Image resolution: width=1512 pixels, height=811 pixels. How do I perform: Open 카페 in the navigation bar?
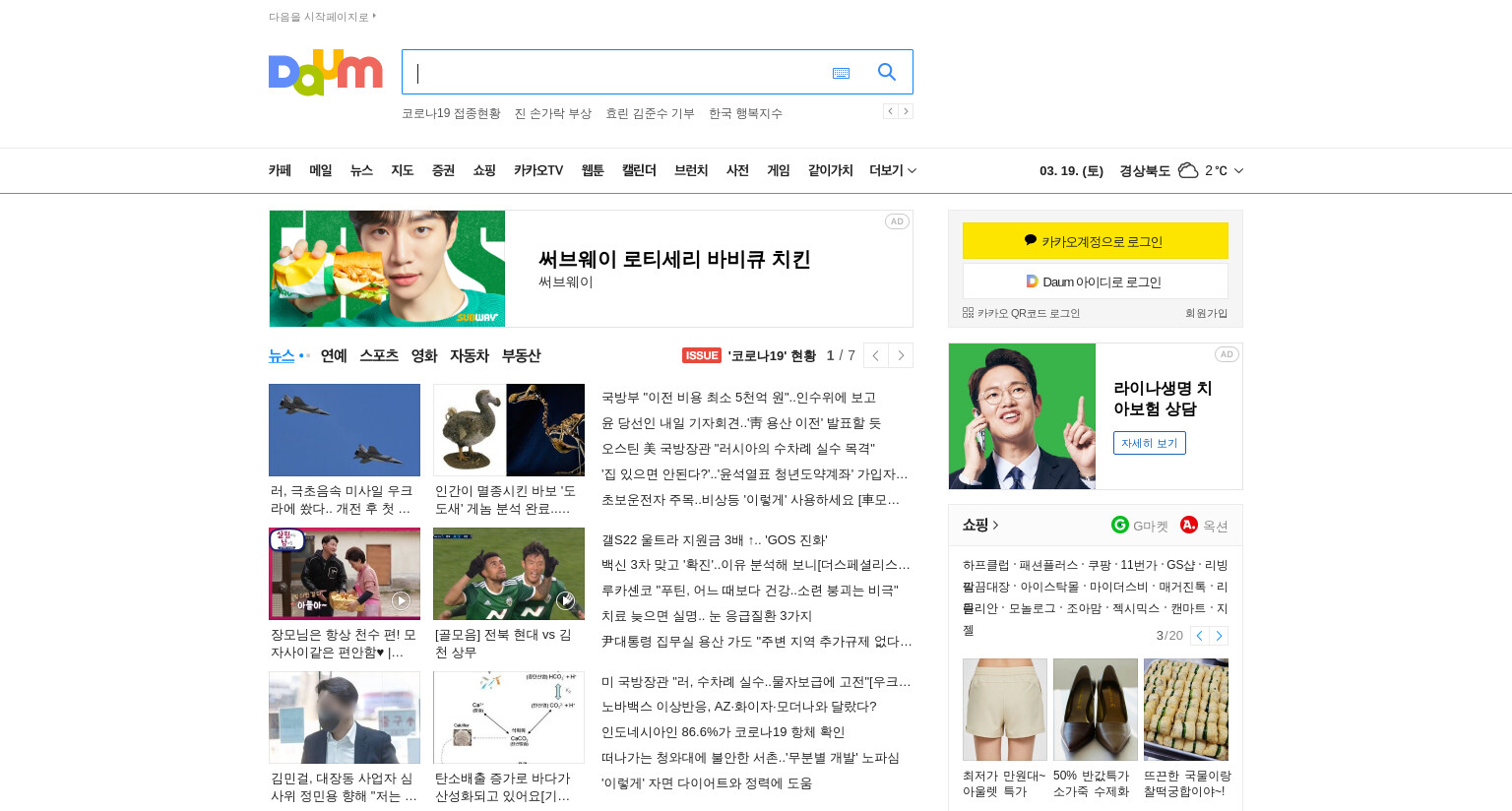click(281, 170)
